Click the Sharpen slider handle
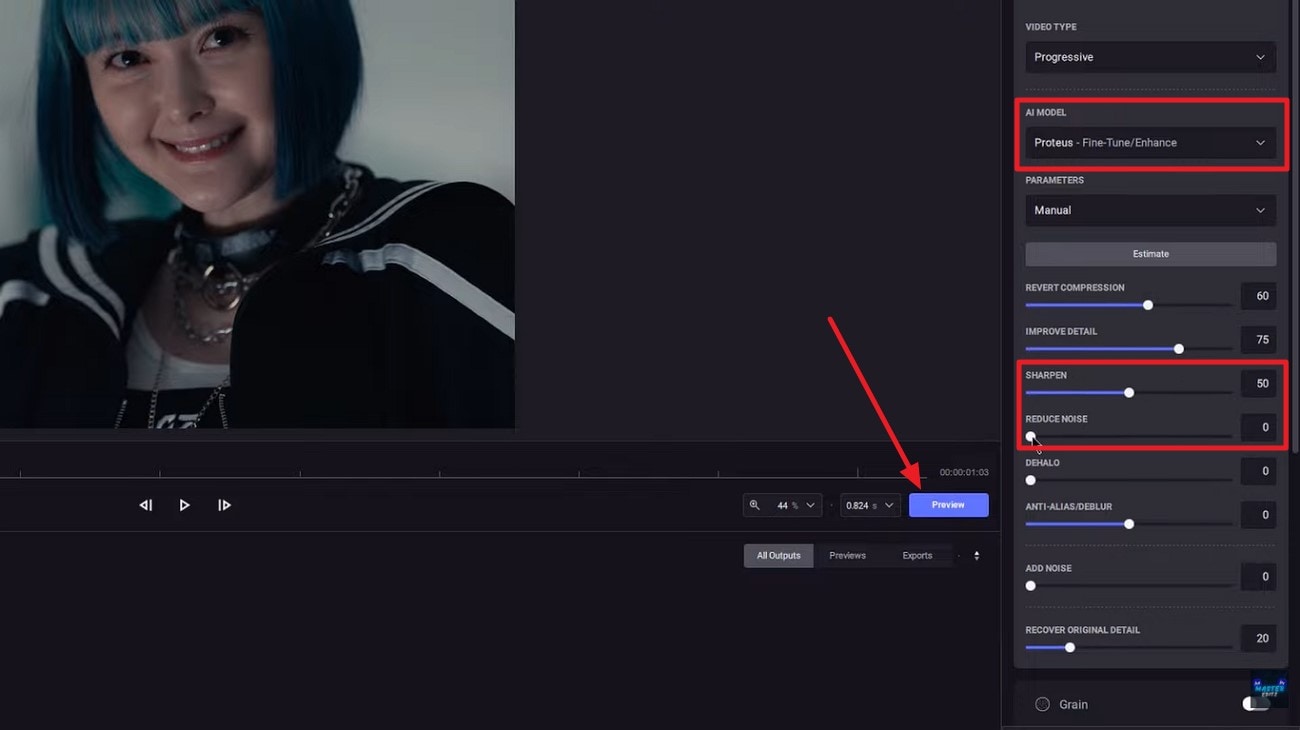1300x730 pixels. (1129, 393)
